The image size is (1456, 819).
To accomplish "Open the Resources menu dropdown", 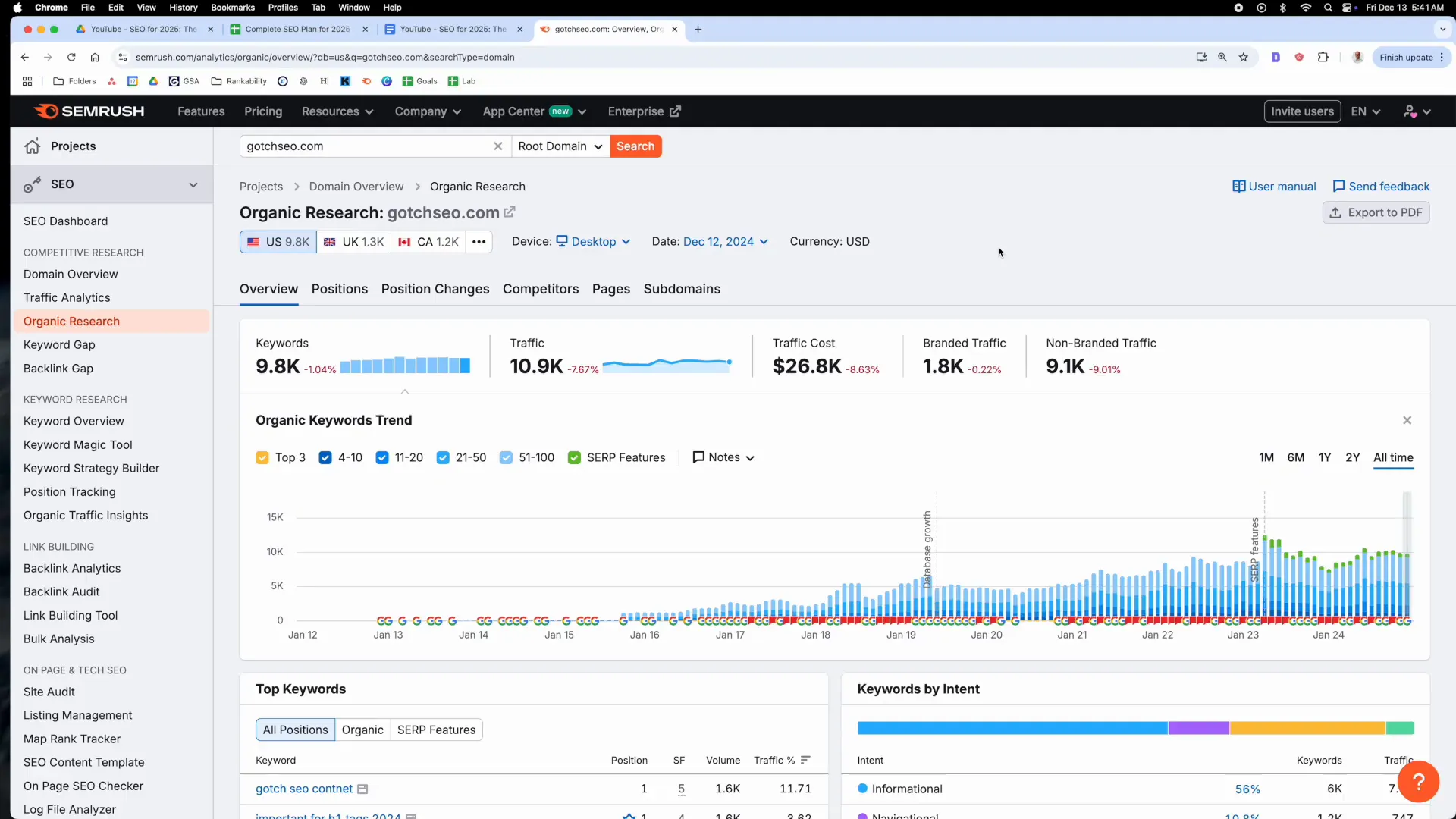I will click(x=337, y=111).
